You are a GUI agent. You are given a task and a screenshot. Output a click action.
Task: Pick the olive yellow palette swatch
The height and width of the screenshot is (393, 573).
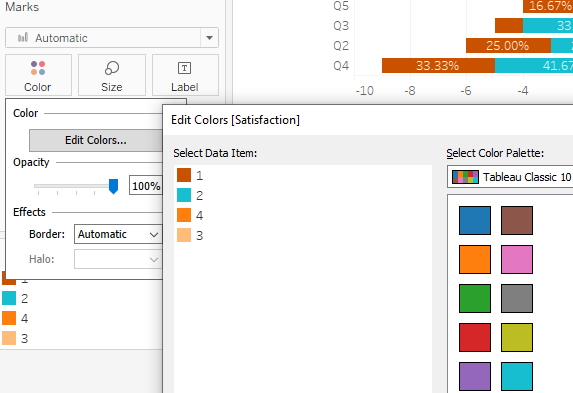[517, 337]
